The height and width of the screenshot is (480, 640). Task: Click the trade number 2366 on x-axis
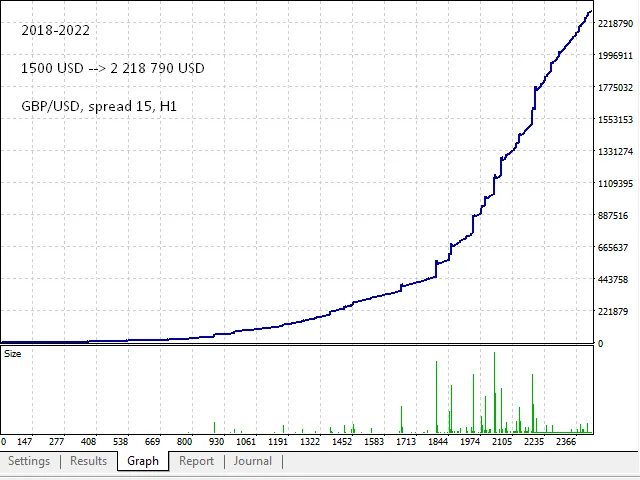566,442
